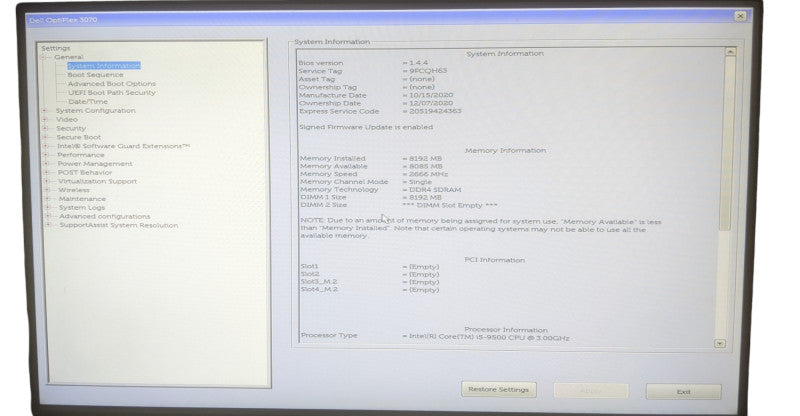Click the Memory Technology DDR4 SDRAM value
Viewport: 800px width, 416px height.
pyautogui.click(x=435, y=189)
